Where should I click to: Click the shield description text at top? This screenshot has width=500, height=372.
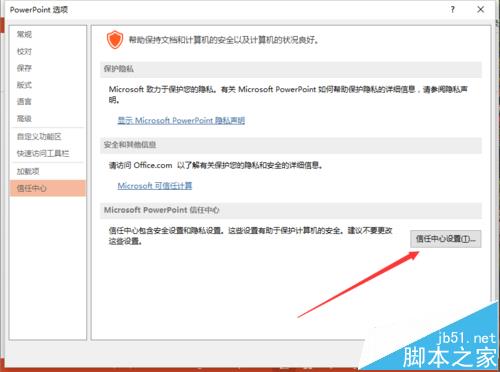224,40
